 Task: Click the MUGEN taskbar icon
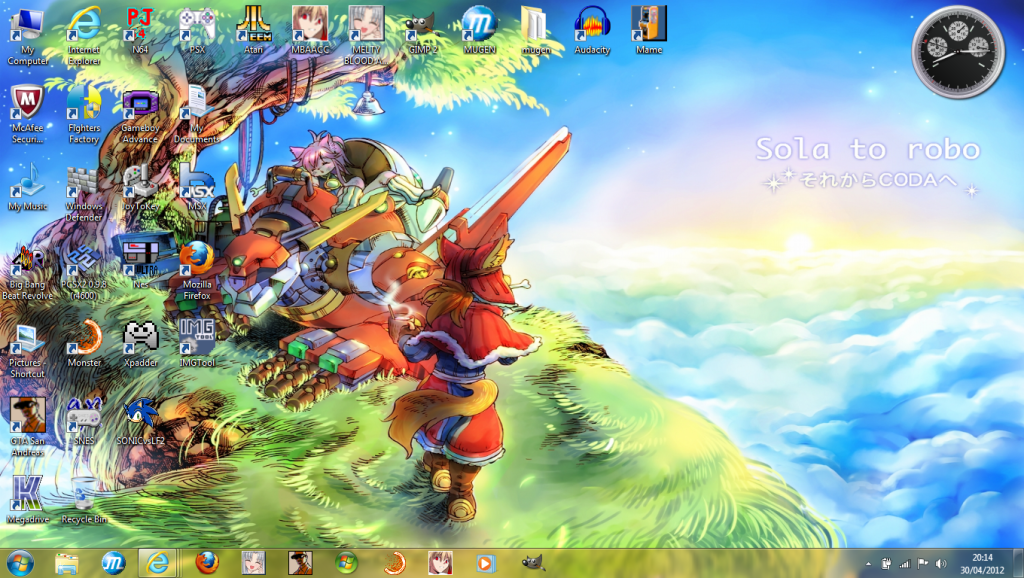[x=113, y=563]
